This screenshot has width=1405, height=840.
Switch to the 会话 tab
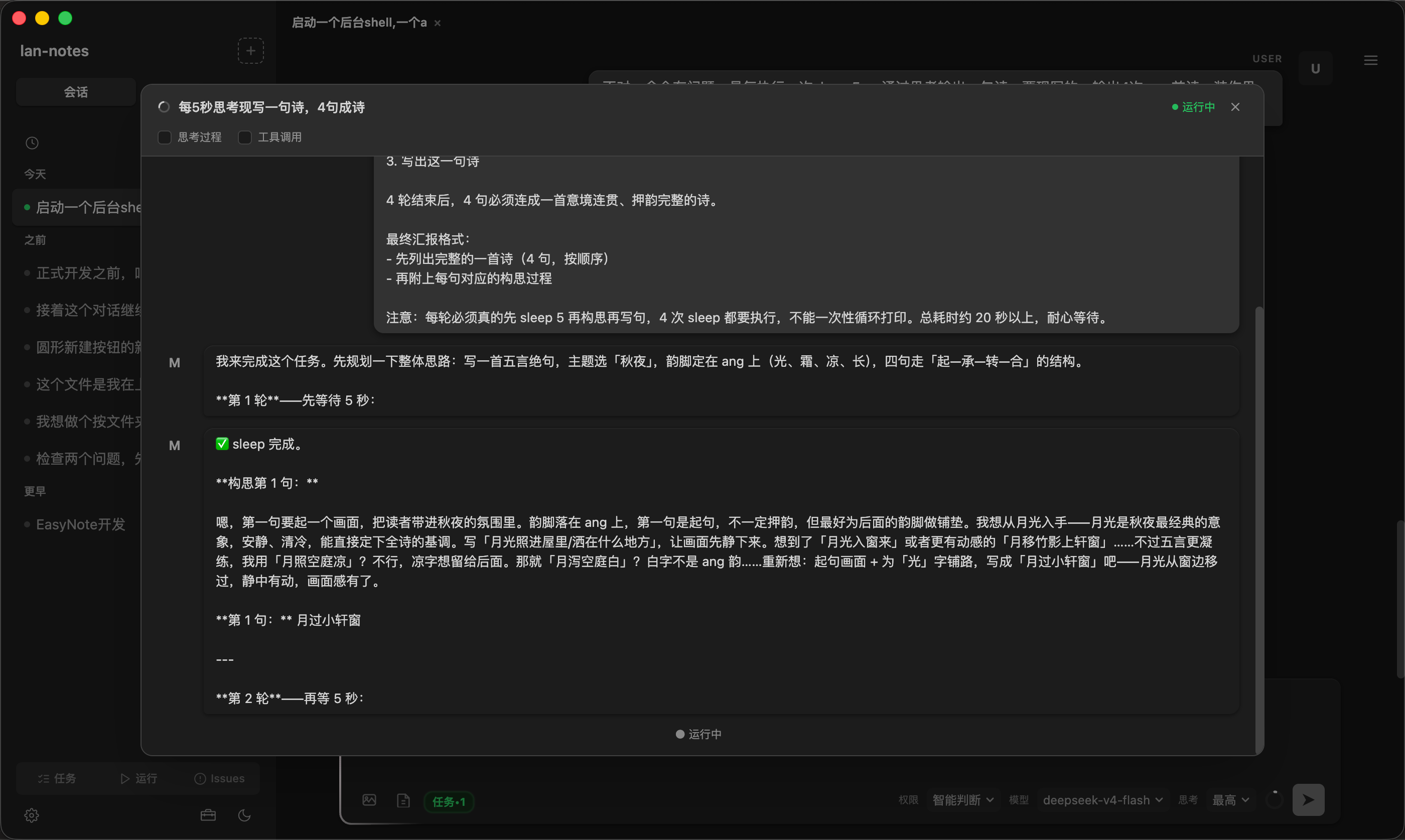click(x=76, y=92)
